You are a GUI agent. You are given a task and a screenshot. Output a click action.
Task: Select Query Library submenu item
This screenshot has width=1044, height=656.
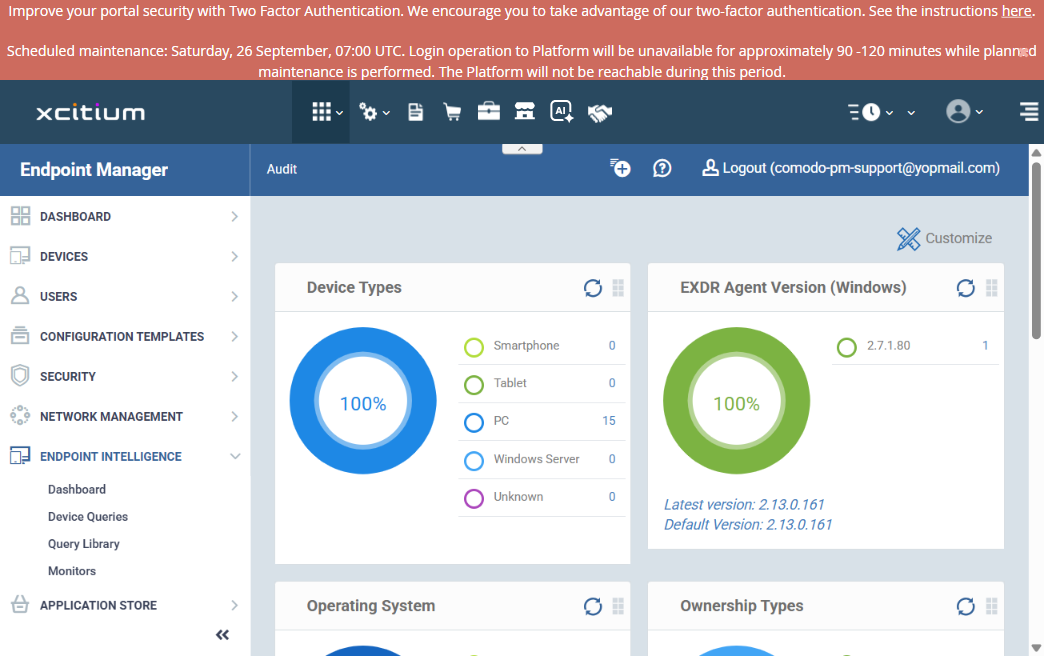pos(84,544)
